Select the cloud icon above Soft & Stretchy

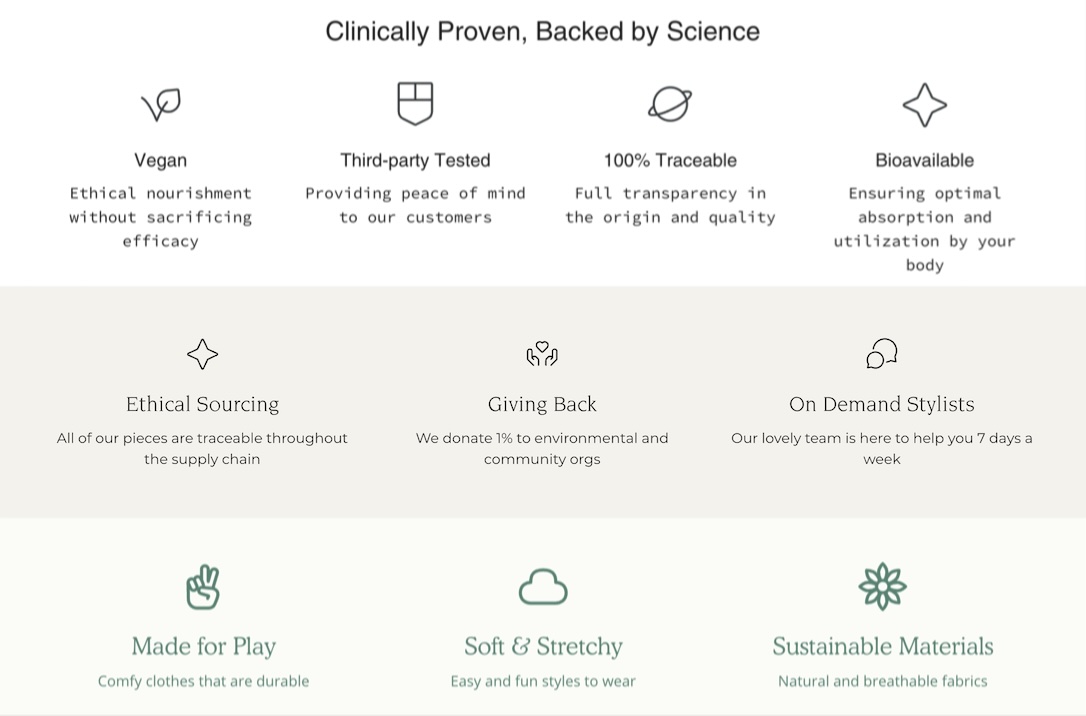(x=543, y=587)
